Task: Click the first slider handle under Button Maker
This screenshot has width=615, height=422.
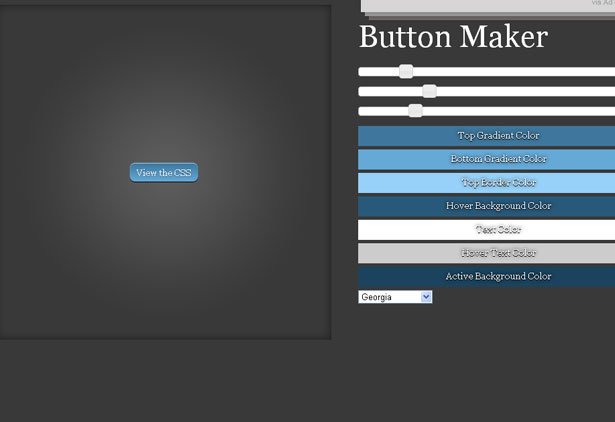Action: [406, 71]
